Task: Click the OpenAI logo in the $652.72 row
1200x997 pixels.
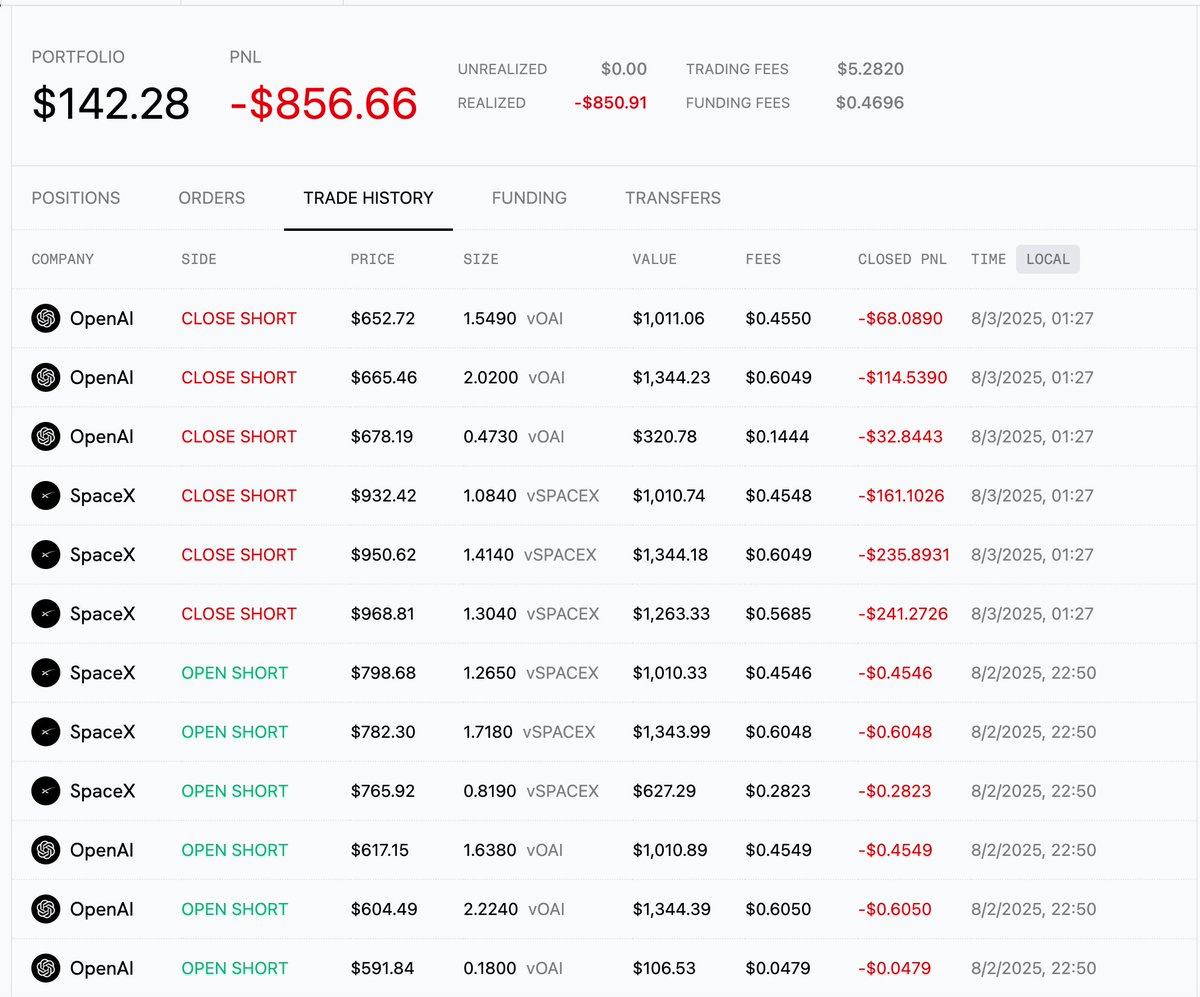Action: point(46,319)
